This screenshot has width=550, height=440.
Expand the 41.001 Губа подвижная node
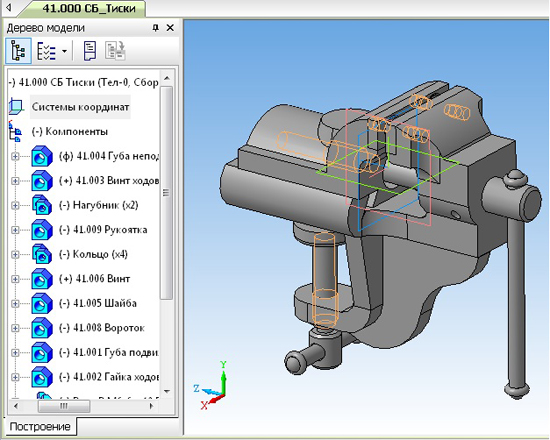coord(15,353)
